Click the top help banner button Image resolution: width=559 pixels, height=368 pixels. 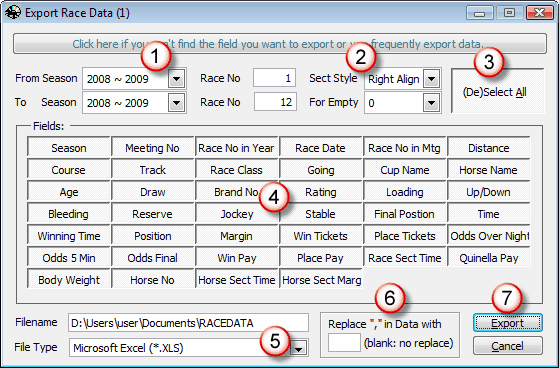[x=280, y=44]
